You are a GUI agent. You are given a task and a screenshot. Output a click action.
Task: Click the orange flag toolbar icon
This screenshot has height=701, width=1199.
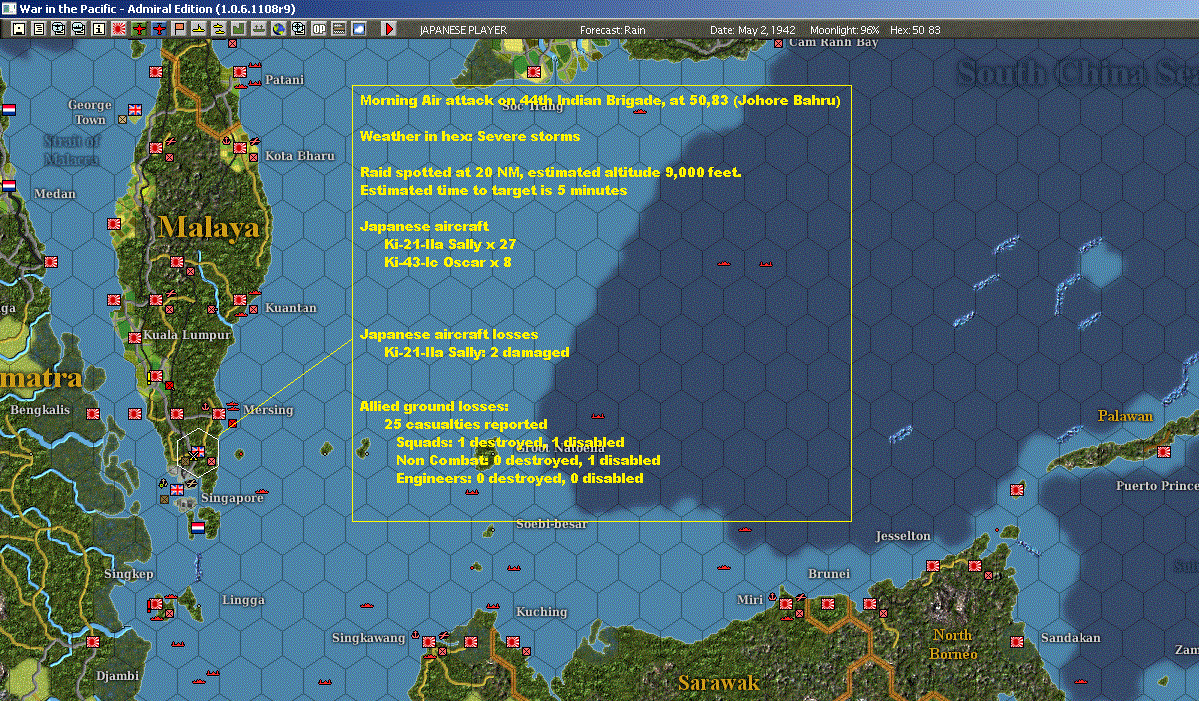click(178, 29)
